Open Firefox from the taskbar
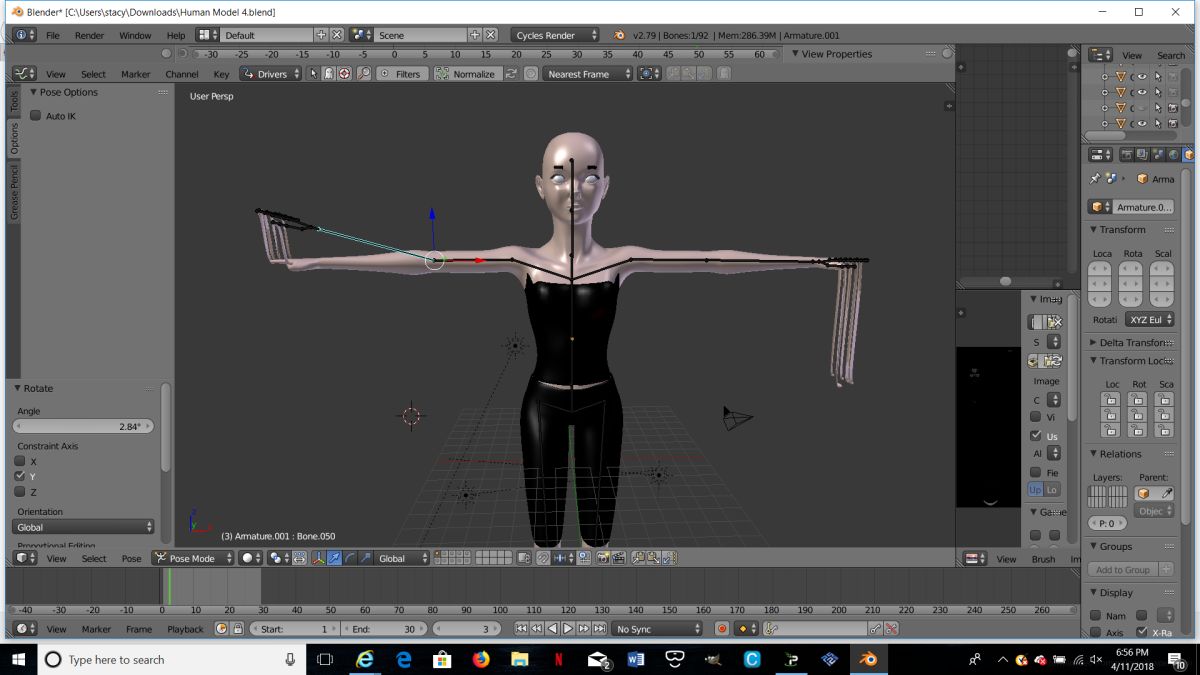Viewport: 1200px width, 675px height. [481, 660]
